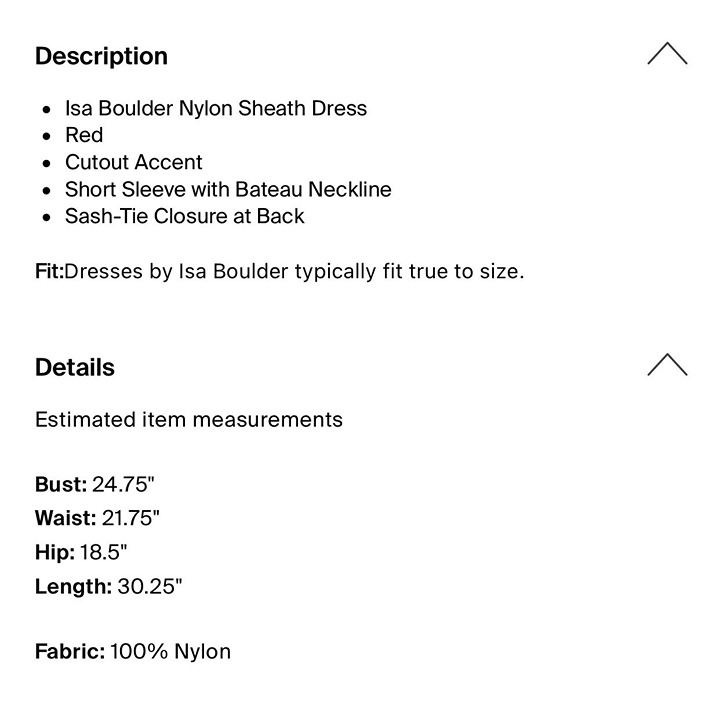
Task: Click the 100% Nylon fabric value
Action: pyautogui.click(x=170, y=652)
